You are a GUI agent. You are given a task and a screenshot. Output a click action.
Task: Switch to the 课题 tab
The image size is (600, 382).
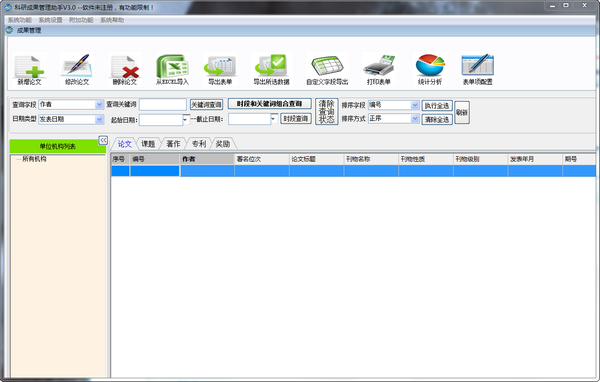point(148,144)
